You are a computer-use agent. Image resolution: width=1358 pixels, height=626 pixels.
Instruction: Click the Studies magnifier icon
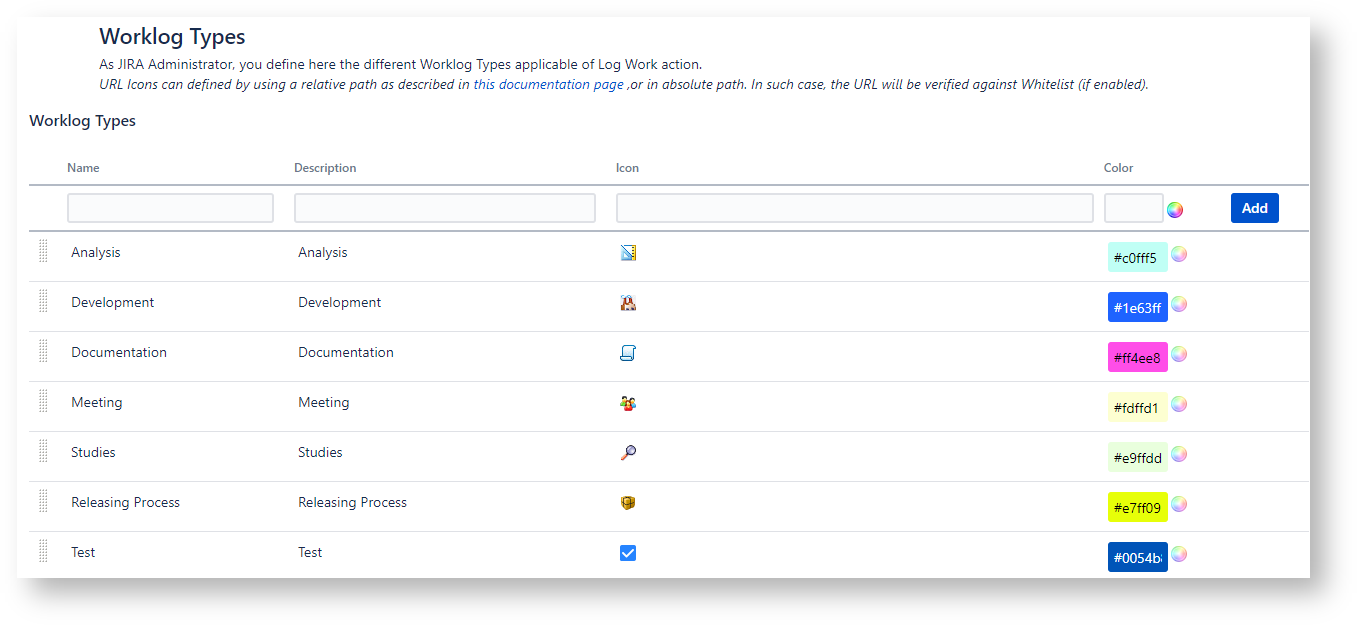pos(628,453)
